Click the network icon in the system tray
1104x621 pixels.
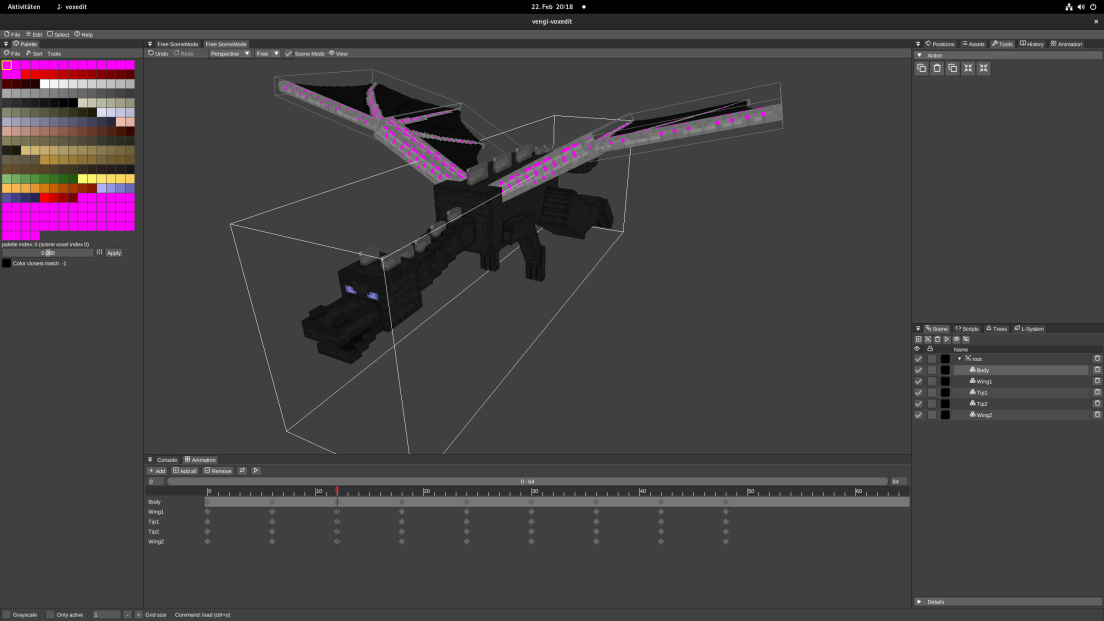click(1069, 7)
